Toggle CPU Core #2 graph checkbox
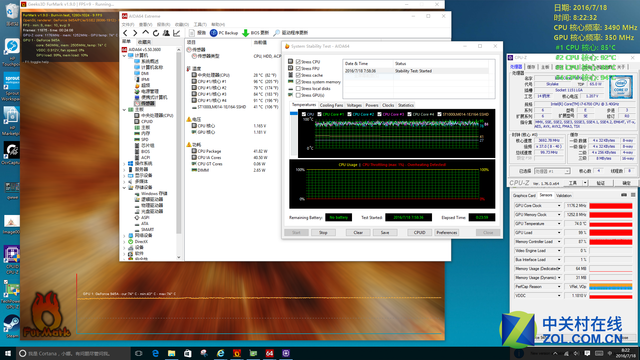640x360 pixels. [349, 114]
